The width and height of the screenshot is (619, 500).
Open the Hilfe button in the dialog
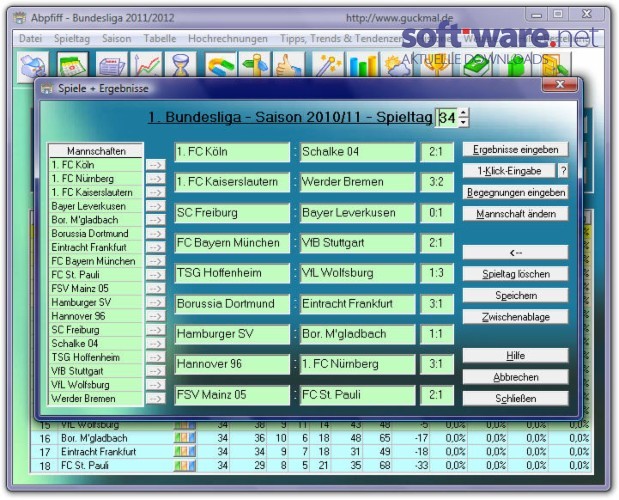click(x=516, y=356)
